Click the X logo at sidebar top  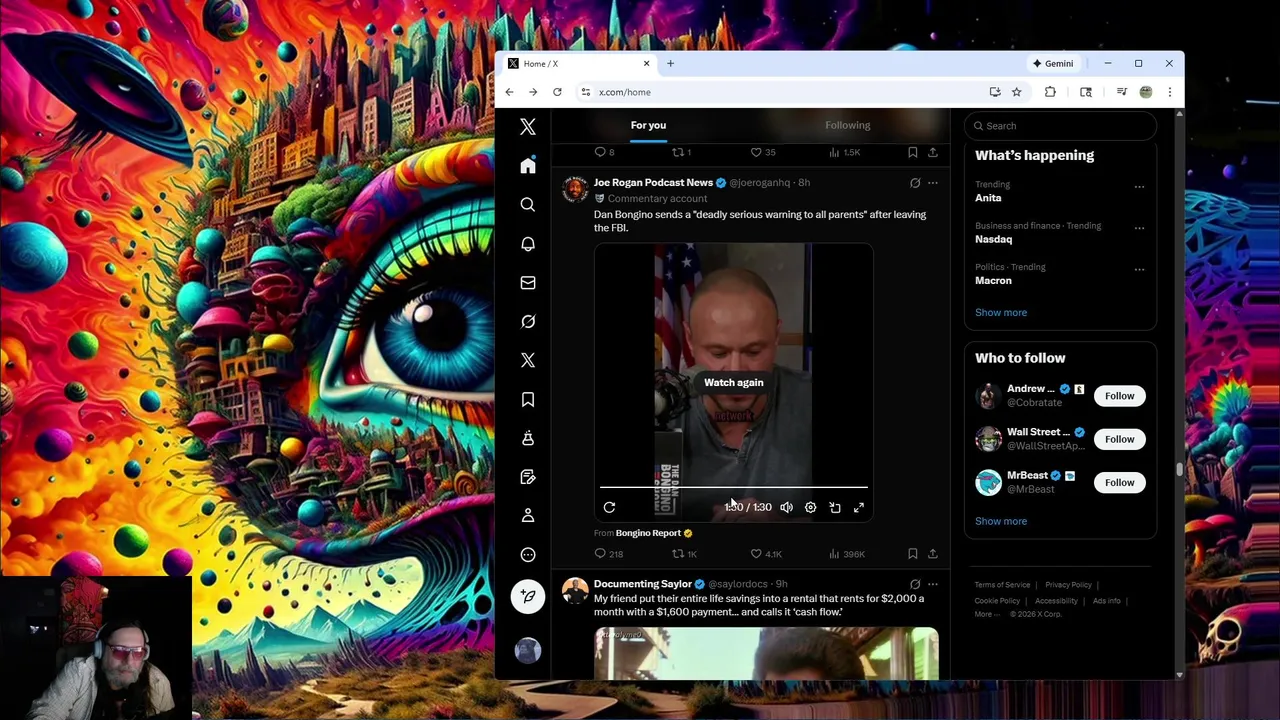pyautogui.click(x=528, y=127)
